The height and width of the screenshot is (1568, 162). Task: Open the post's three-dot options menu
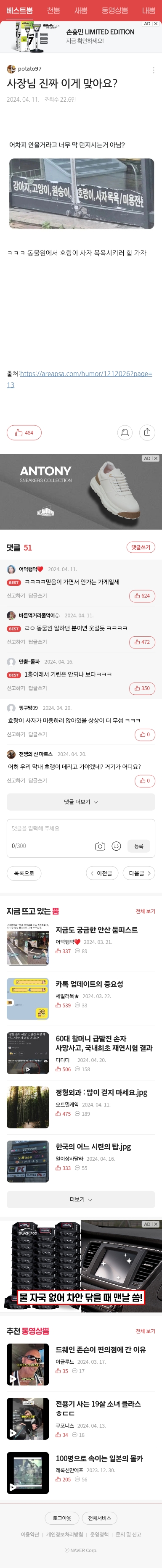click(154, 70)
